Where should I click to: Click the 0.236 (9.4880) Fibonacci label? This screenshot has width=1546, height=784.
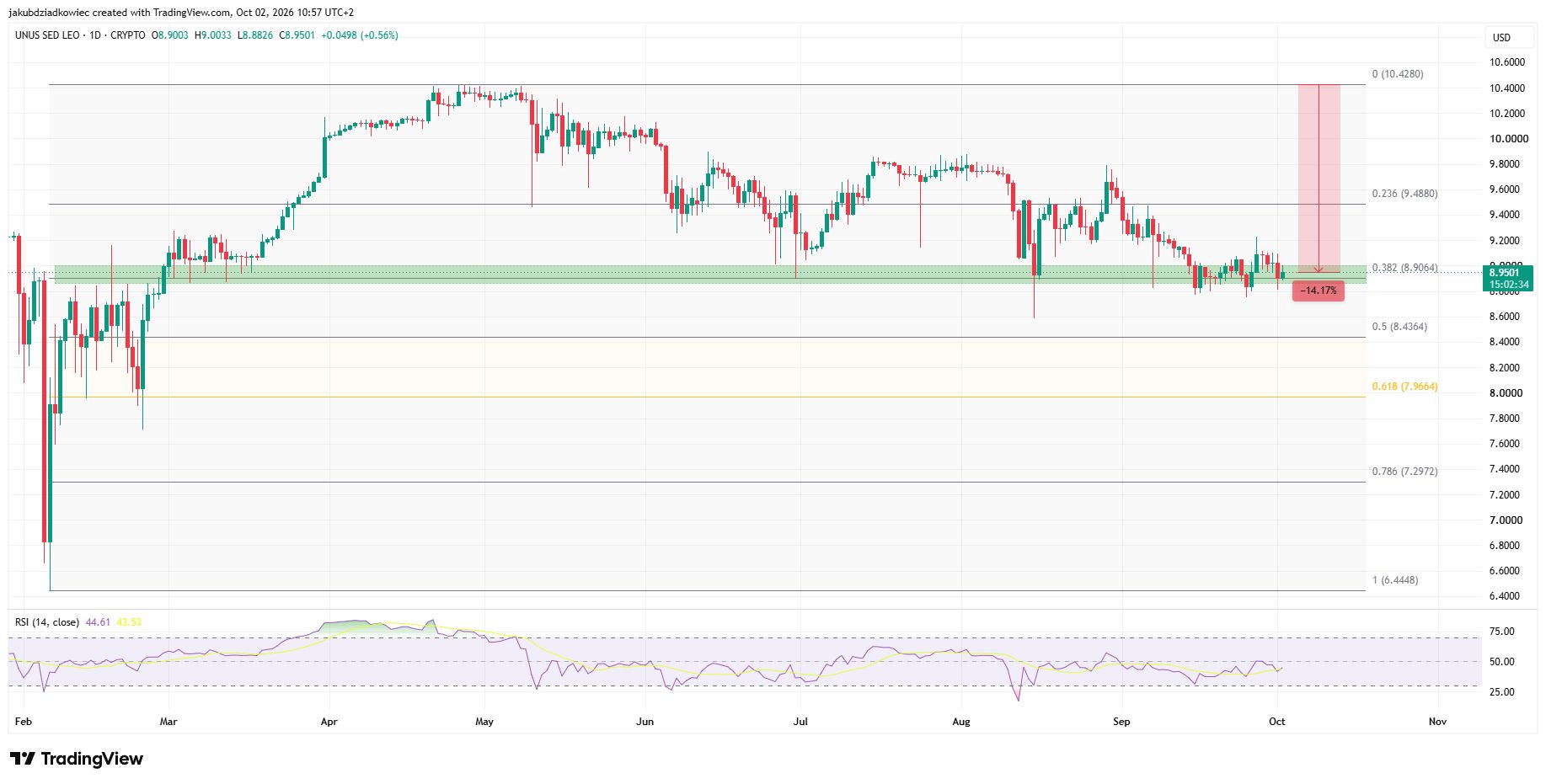click(x=1404, y=194)
